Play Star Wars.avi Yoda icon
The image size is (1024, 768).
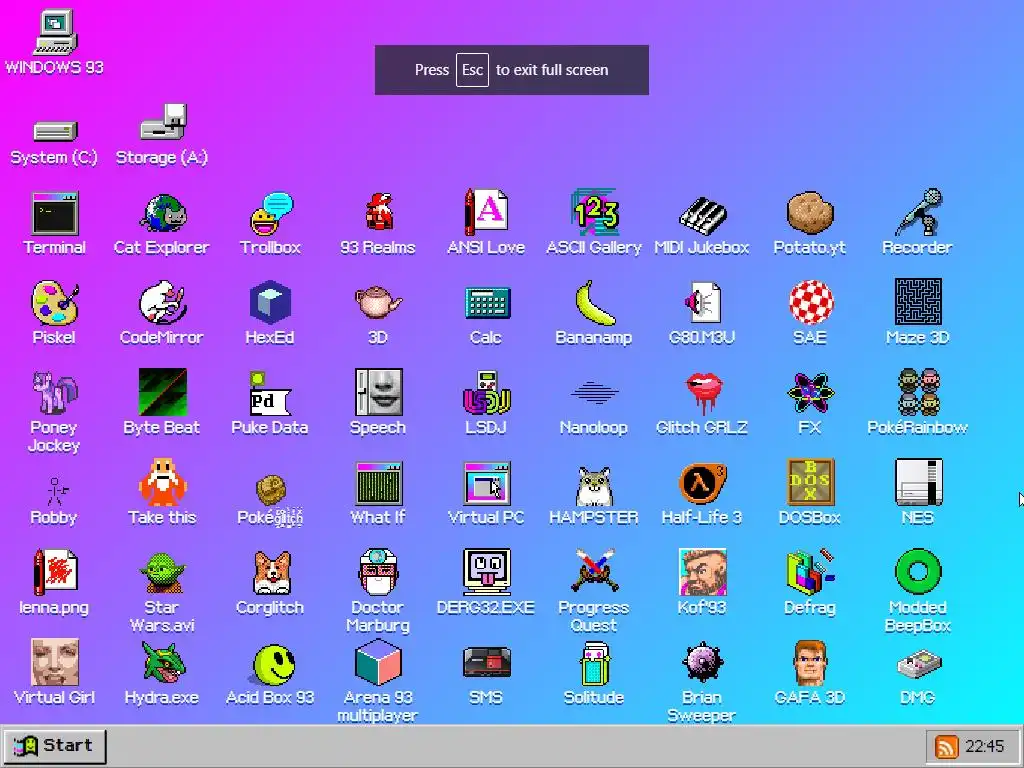point(163,573)
